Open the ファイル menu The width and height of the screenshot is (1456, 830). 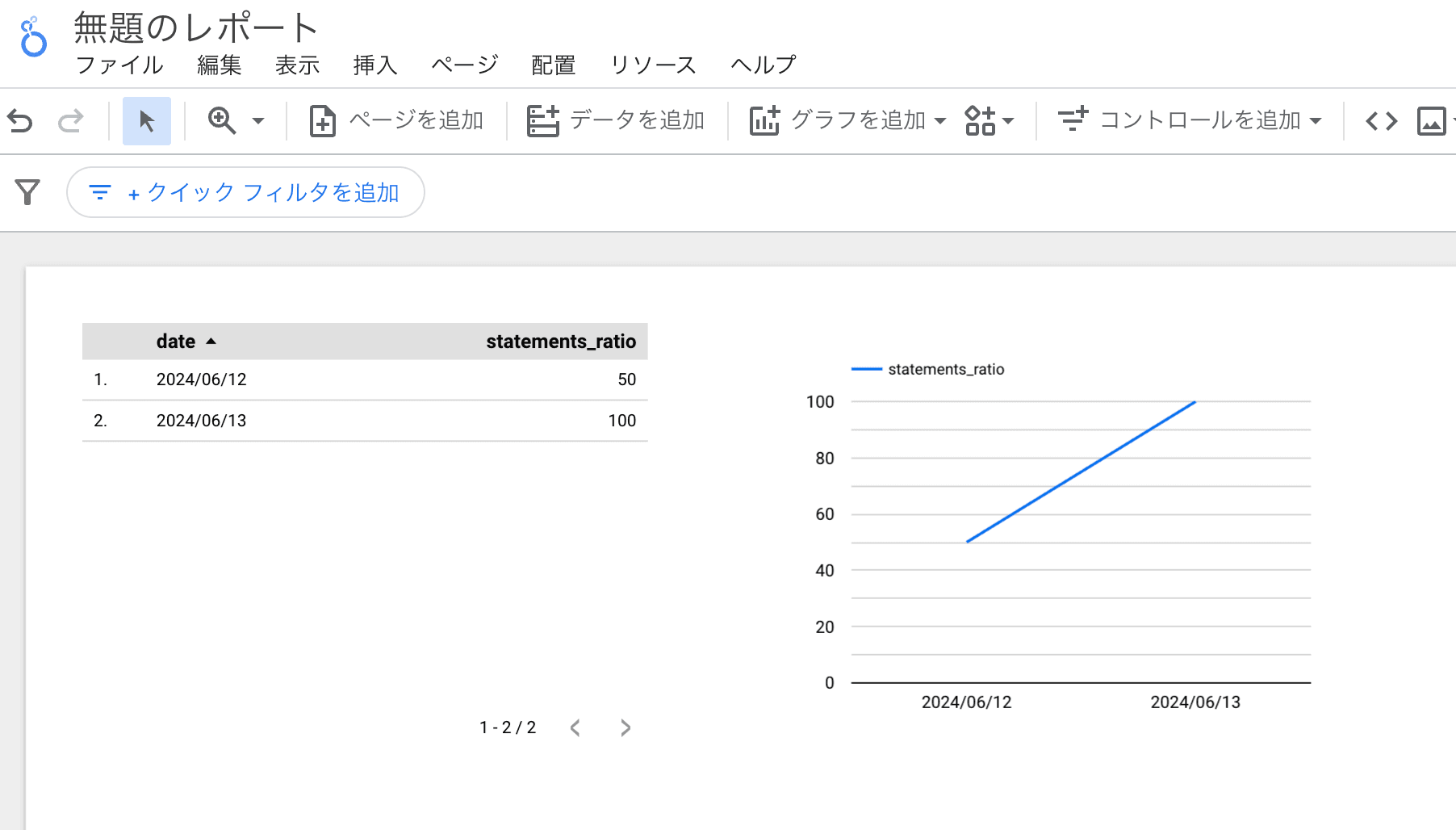pyautogui.click(x=119, y=65)
